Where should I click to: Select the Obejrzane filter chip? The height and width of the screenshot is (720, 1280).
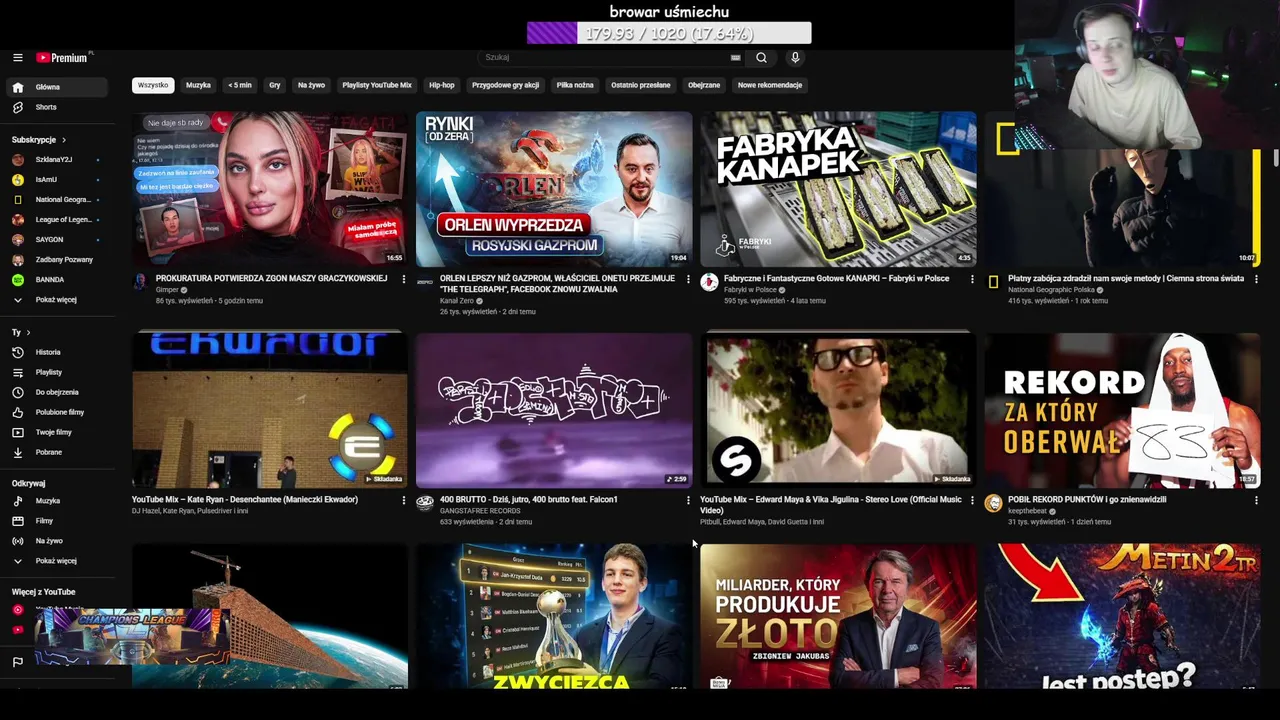pos(704,85)
